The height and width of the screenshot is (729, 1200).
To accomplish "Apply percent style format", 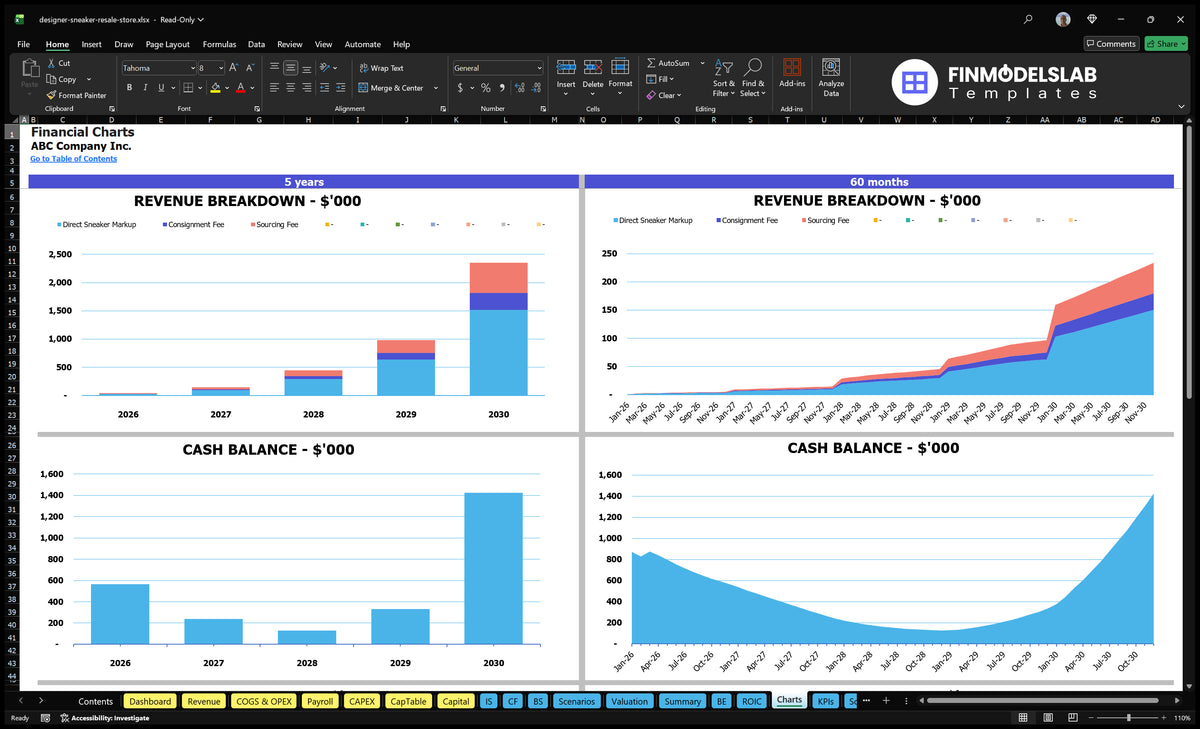I will point(486,88).
